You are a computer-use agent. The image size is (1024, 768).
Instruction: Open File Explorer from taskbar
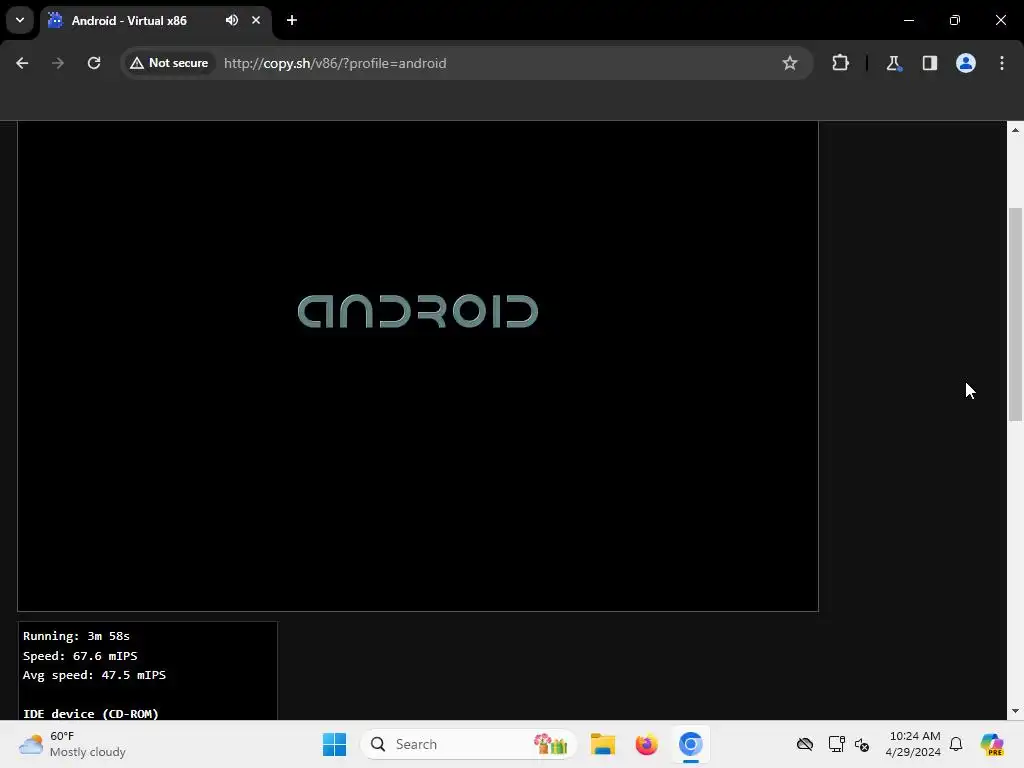[x=603, y=744]
